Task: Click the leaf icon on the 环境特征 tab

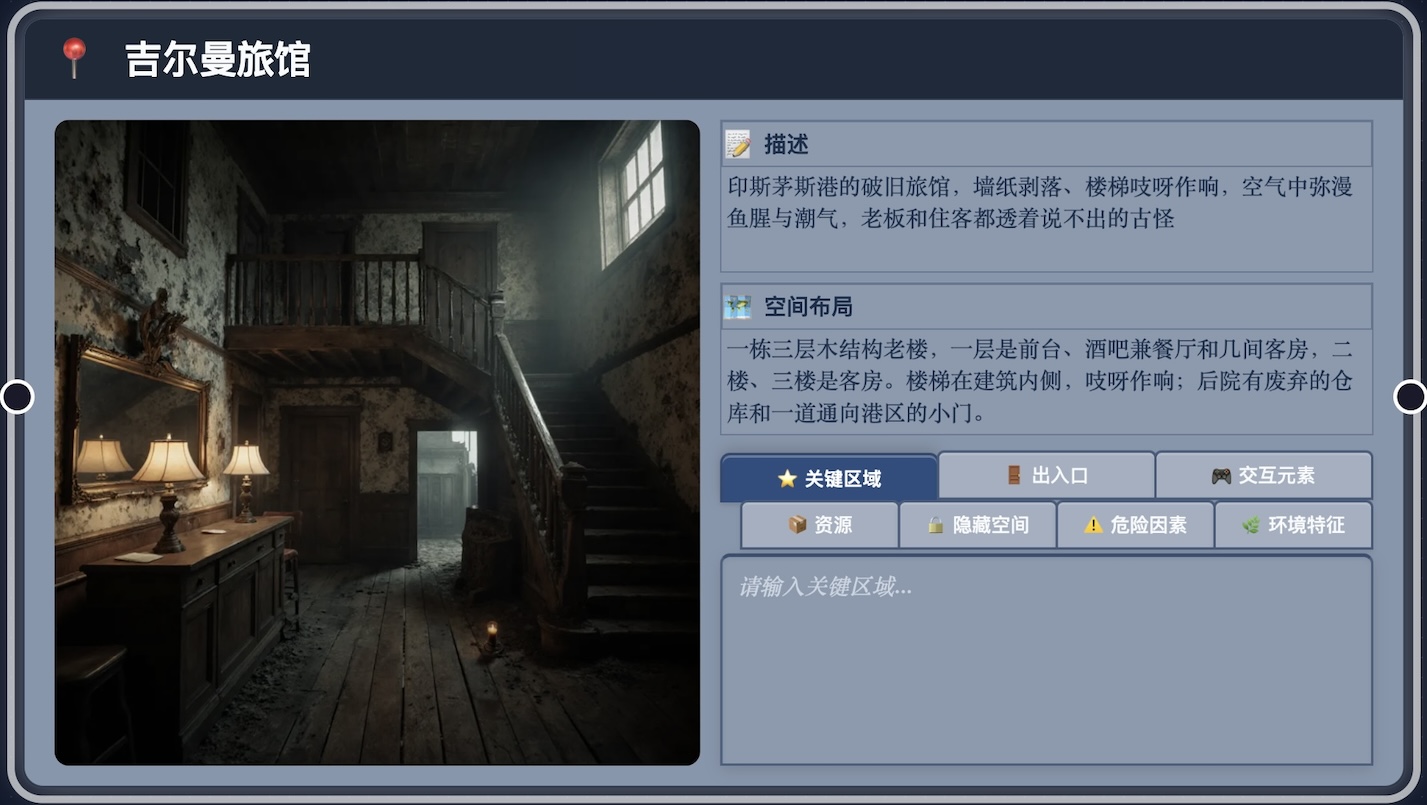Action: [x=1254, y=524]
